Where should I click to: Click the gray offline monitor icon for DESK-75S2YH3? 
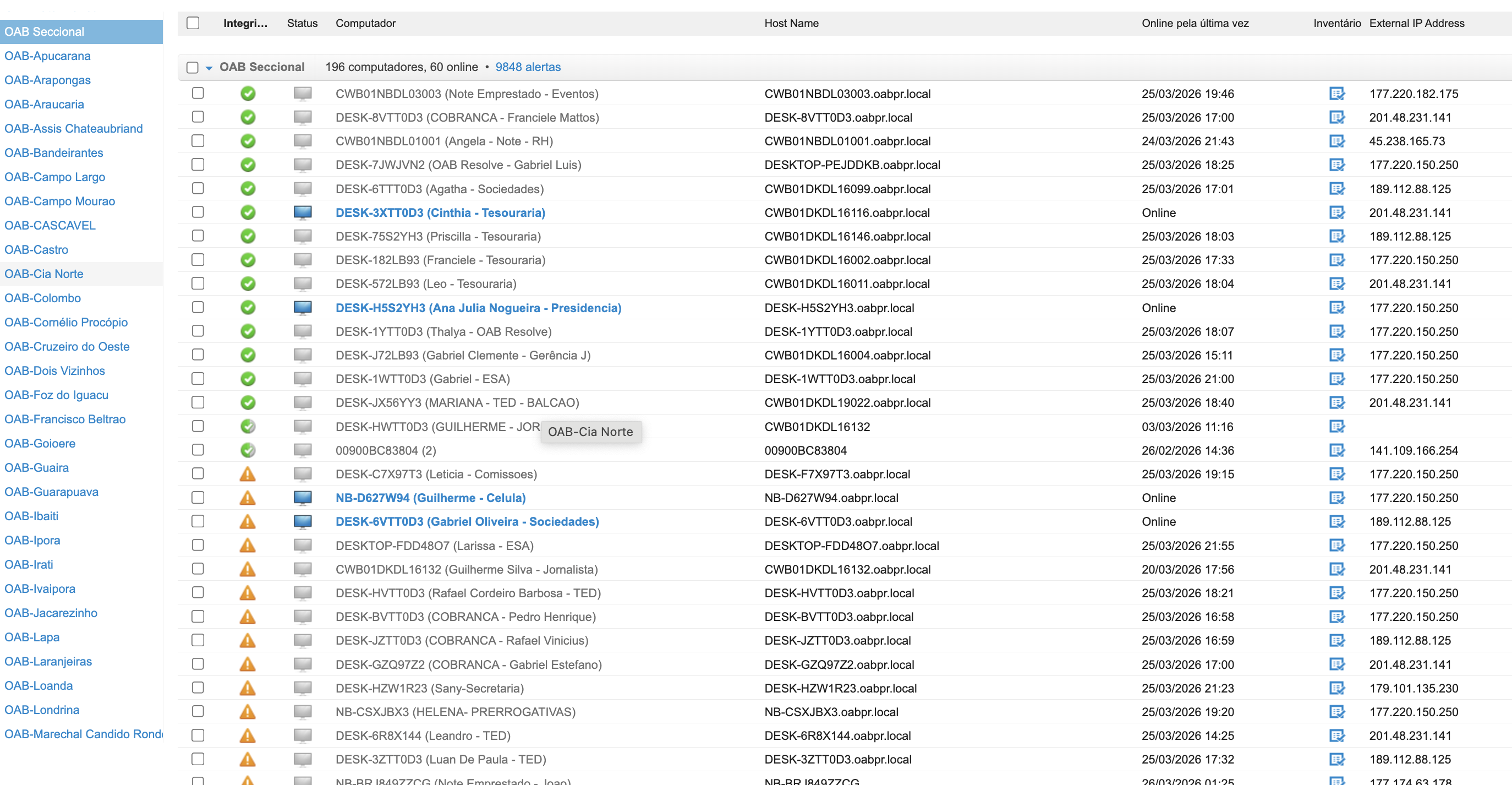point(302,237)
